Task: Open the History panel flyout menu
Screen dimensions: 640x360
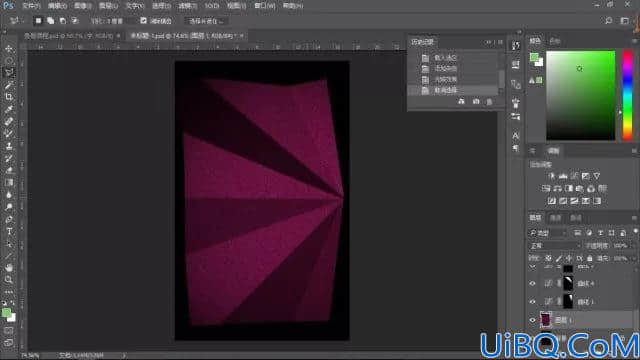Action: 500,42
